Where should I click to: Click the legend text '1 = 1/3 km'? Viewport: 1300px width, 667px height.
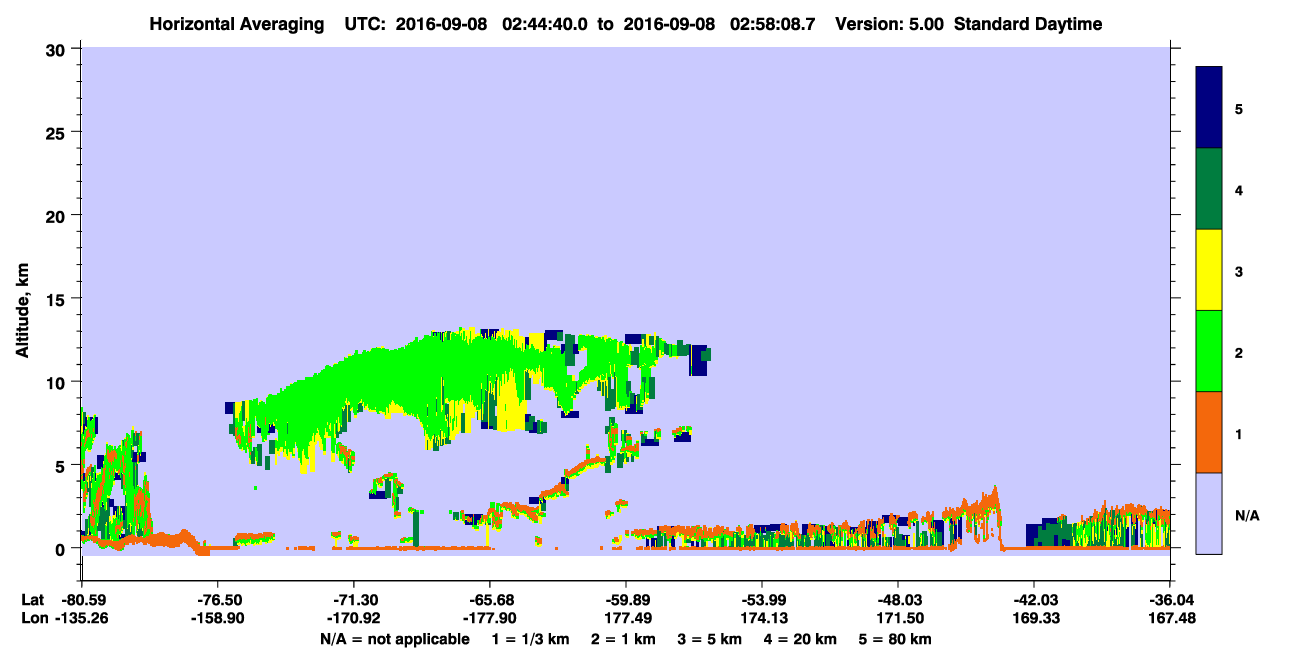point(530,639)
